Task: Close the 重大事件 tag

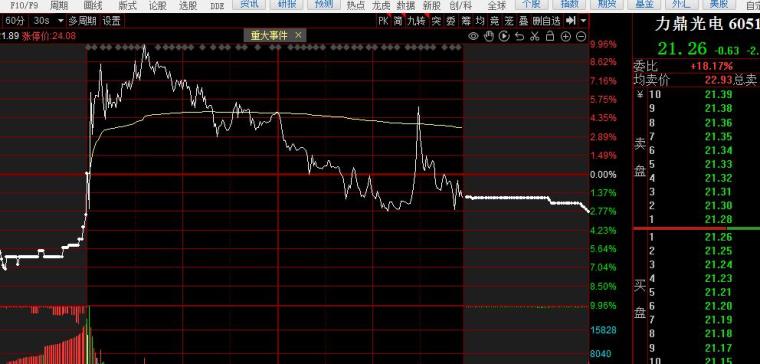Action: [298, 35]
